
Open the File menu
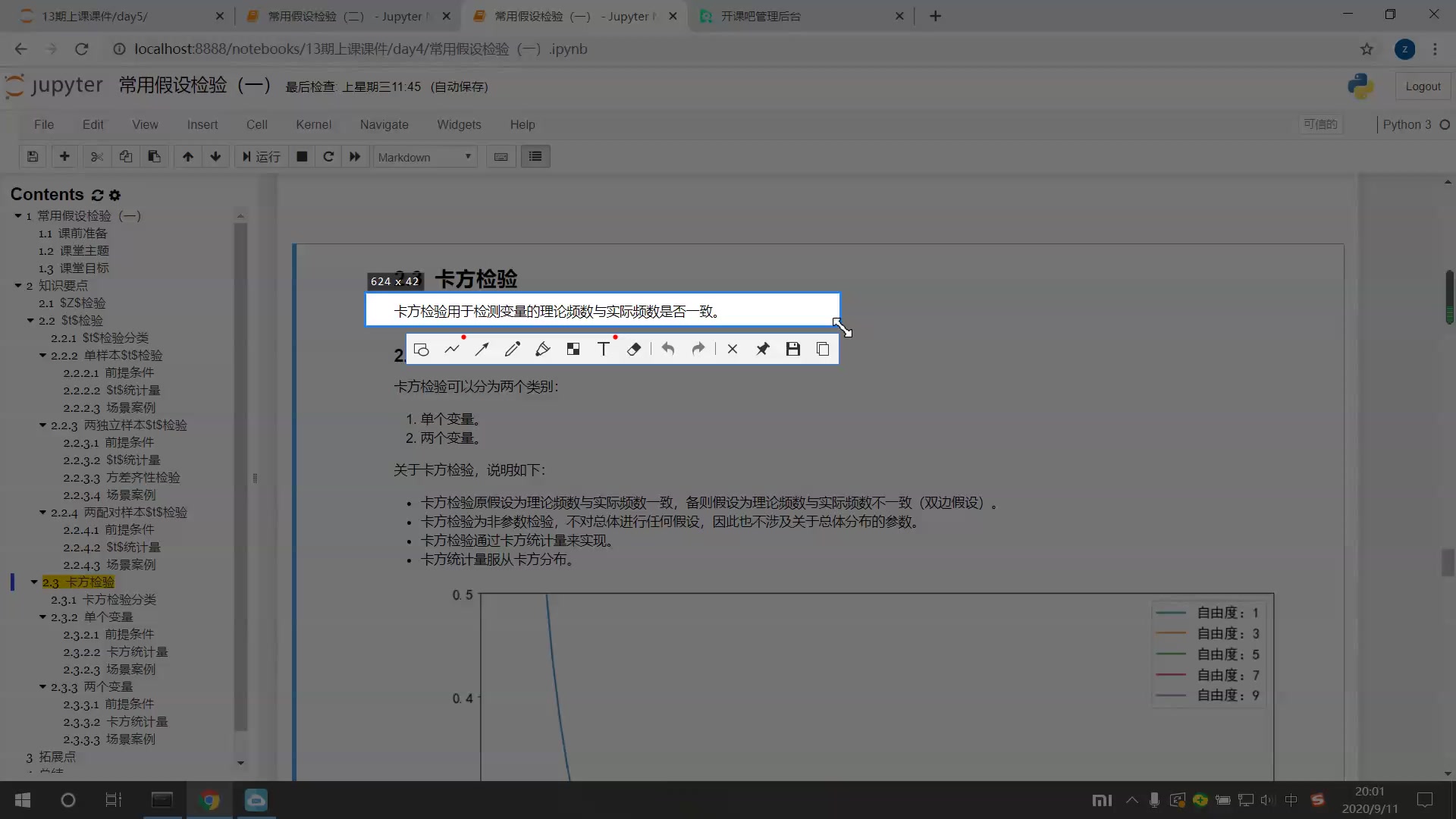[44, 124]
